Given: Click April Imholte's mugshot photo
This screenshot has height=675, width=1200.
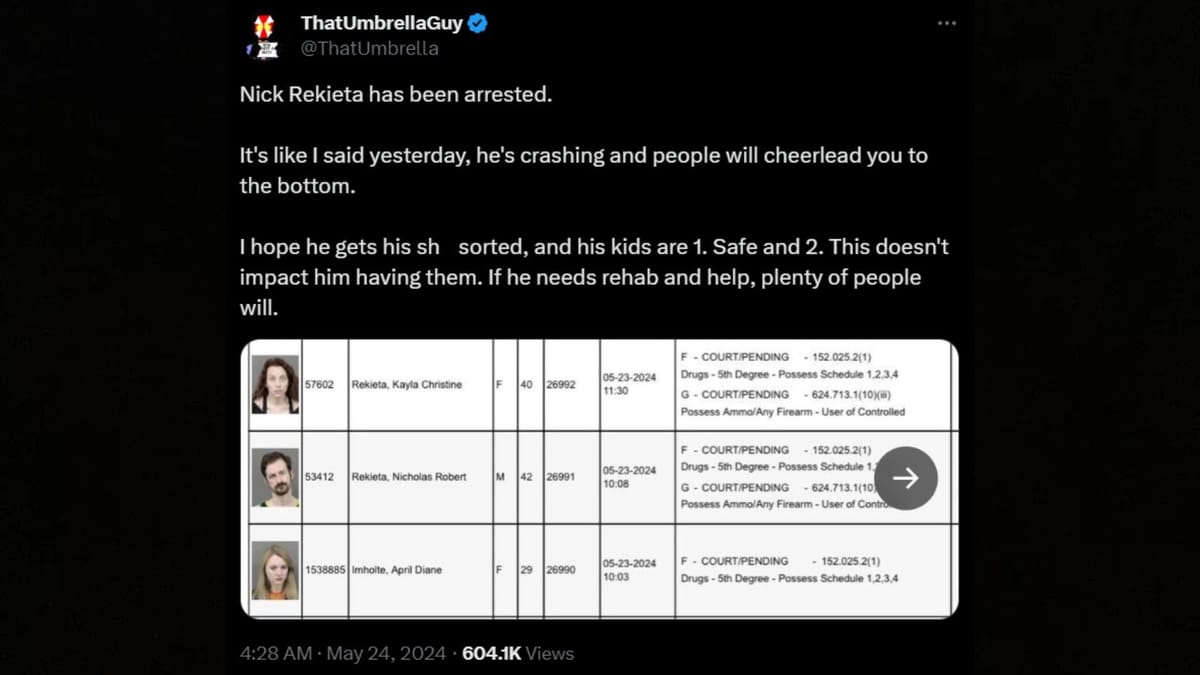Looking at the screenshot, I should tap(274, 569).
